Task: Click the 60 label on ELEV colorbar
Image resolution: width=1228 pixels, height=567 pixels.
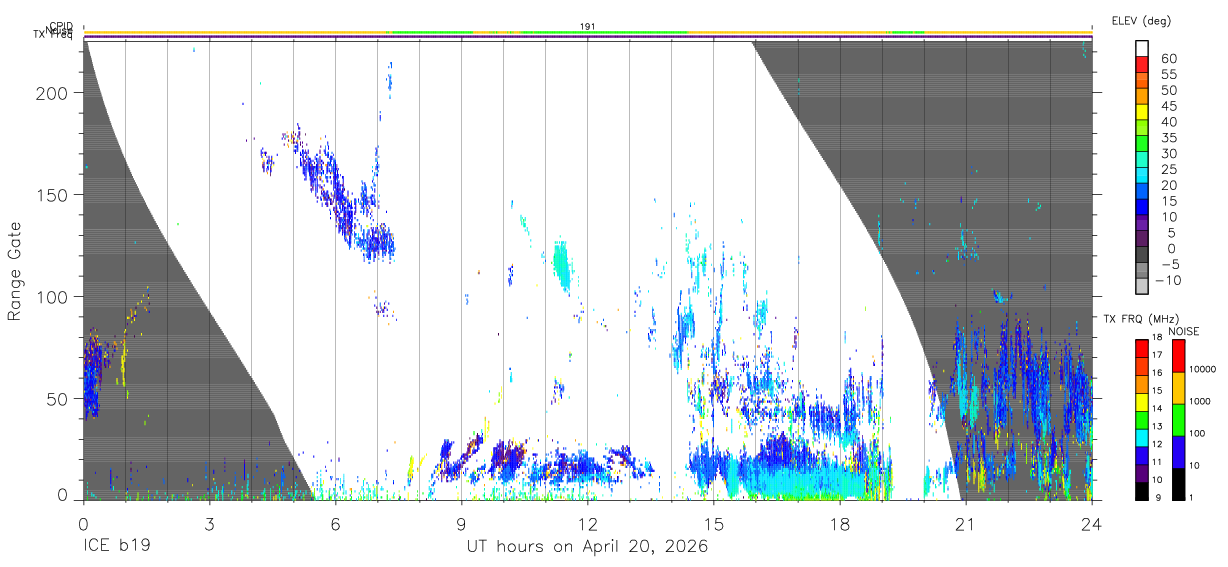Action: click(1168, 59)
